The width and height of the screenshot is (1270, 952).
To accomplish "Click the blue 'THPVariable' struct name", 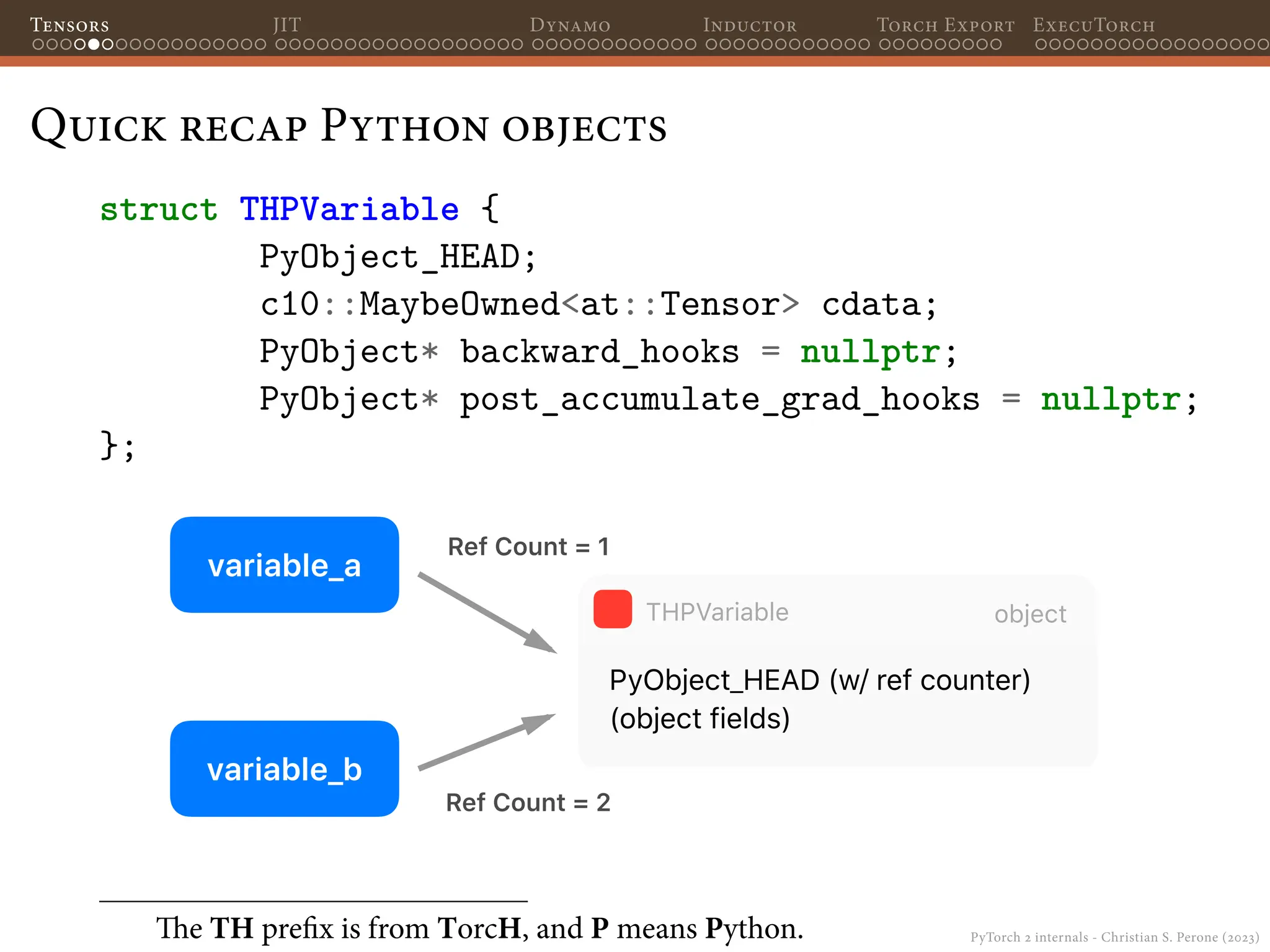I will (349, 209).
